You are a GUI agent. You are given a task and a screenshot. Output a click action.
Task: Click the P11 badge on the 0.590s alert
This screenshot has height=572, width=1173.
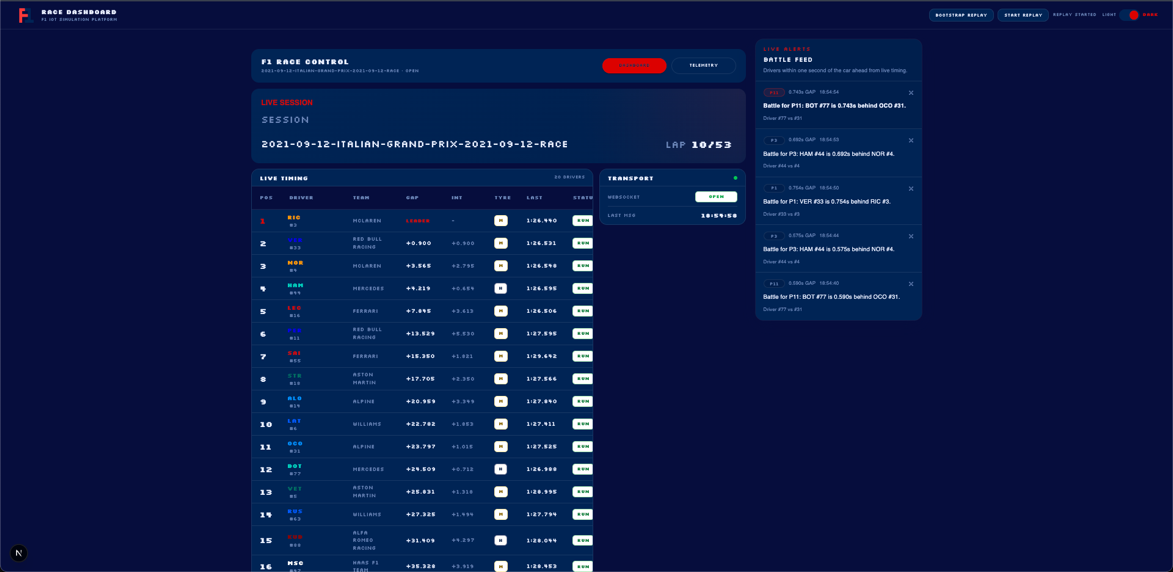[774, 283]
